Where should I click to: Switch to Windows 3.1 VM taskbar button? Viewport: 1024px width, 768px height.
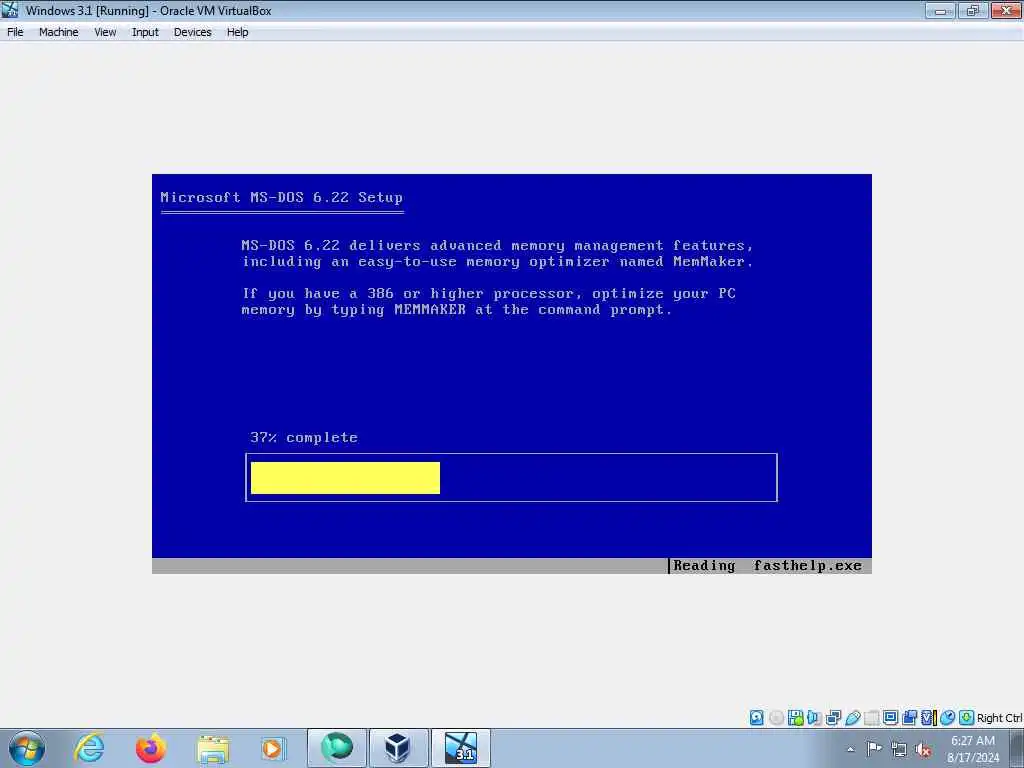pyautogui.click(x=460, y=748)
